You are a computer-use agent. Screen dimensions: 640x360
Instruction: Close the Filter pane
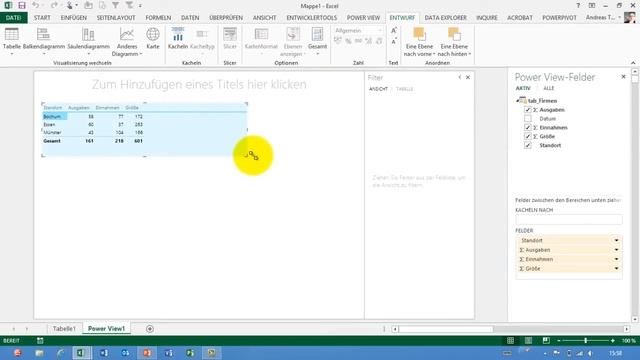[468, 77]
